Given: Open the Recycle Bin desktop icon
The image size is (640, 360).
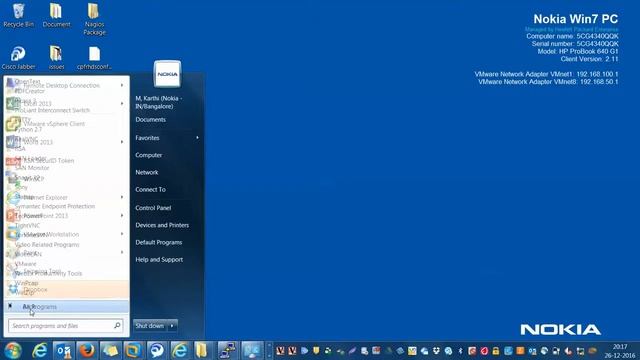Looking at the screenshot, I should coord(18,15).
